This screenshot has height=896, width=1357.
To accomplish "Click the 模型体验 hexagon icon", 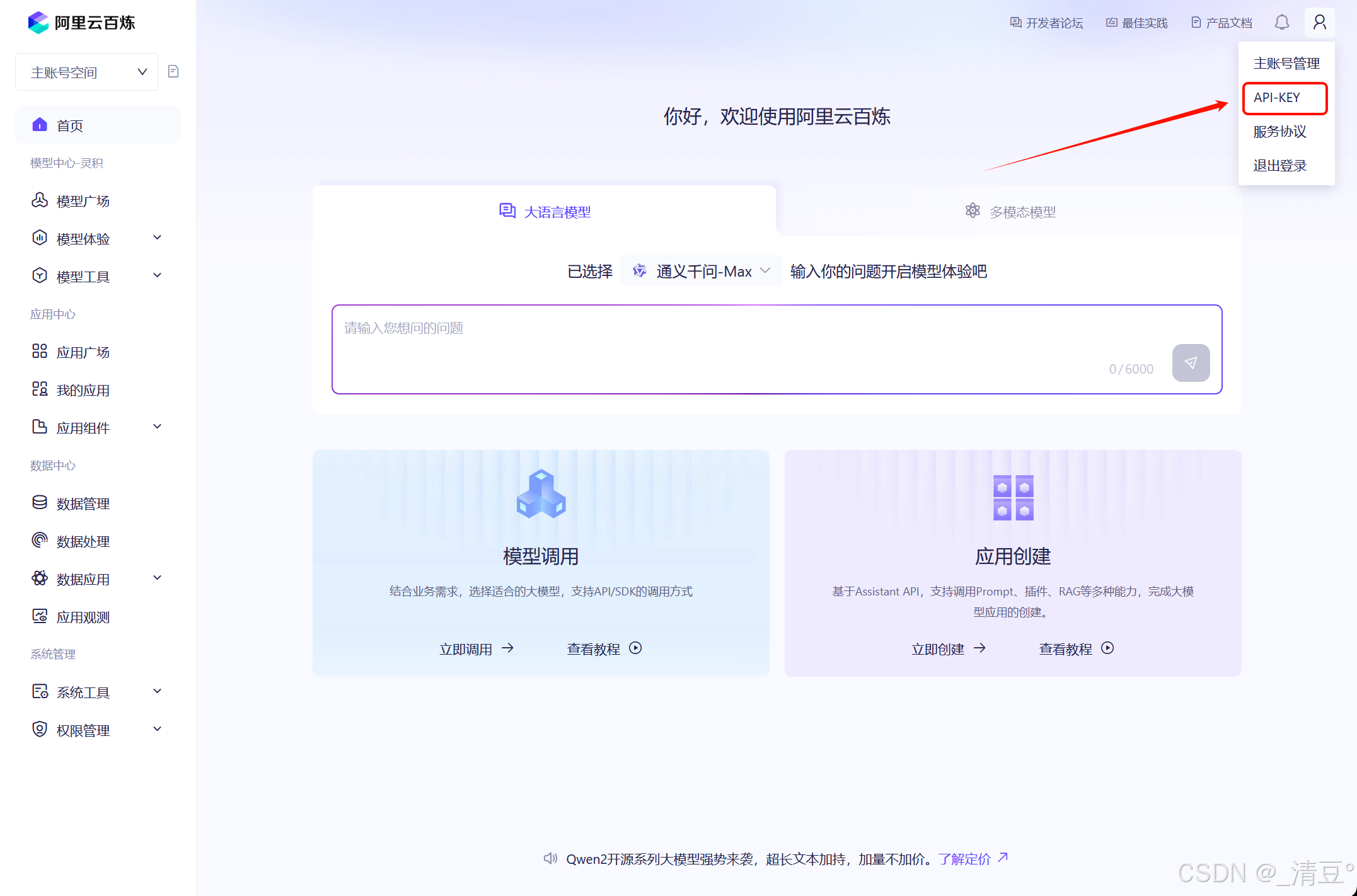I will (40, 238).
